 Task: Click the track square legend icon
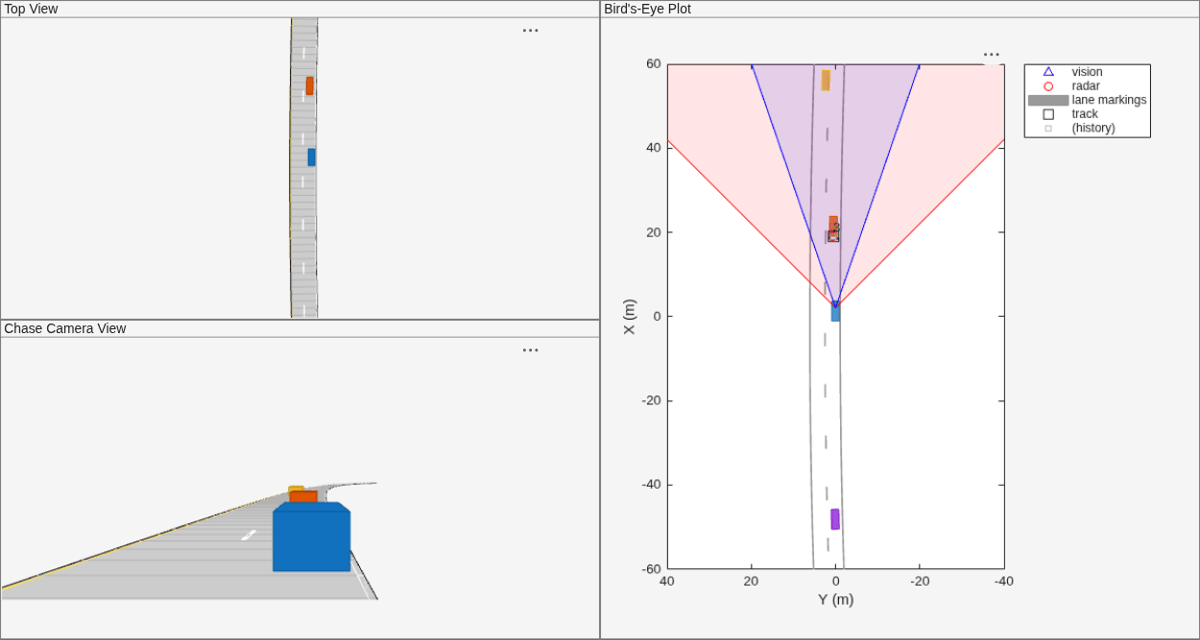[1048, 114]
